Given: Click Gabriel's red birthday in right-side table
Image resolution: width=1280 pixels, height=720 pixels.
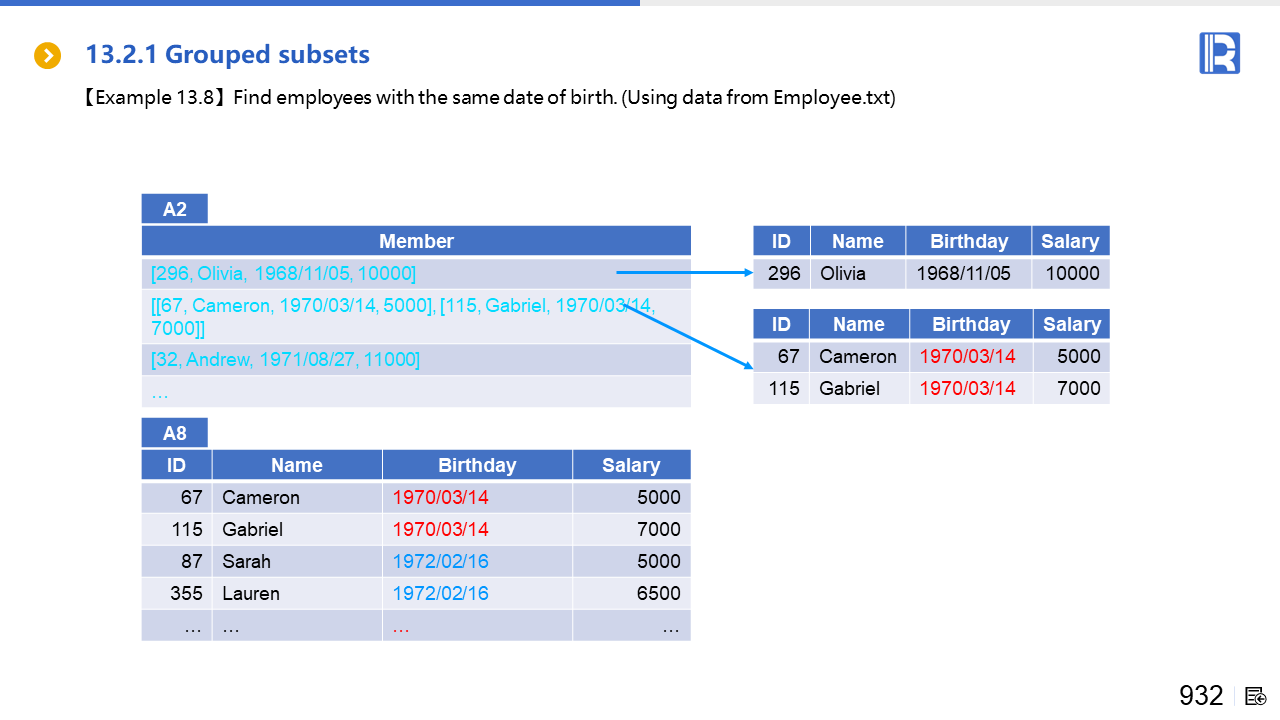Looking at the screenshot, I should pyautogui.click(x=967, y=388).
